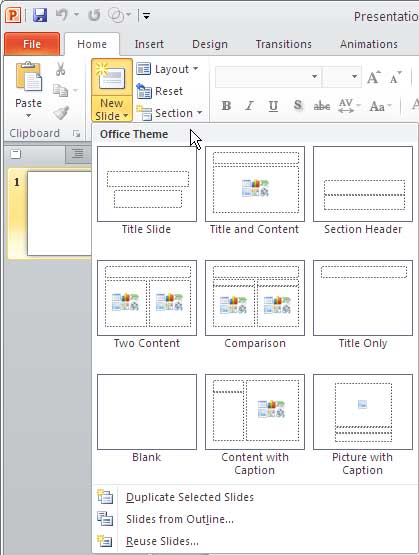The width and height of the screenshot is (419, 555).
Task: Select slide 1 thumbnail in slide pane
Action: (59, 213)
